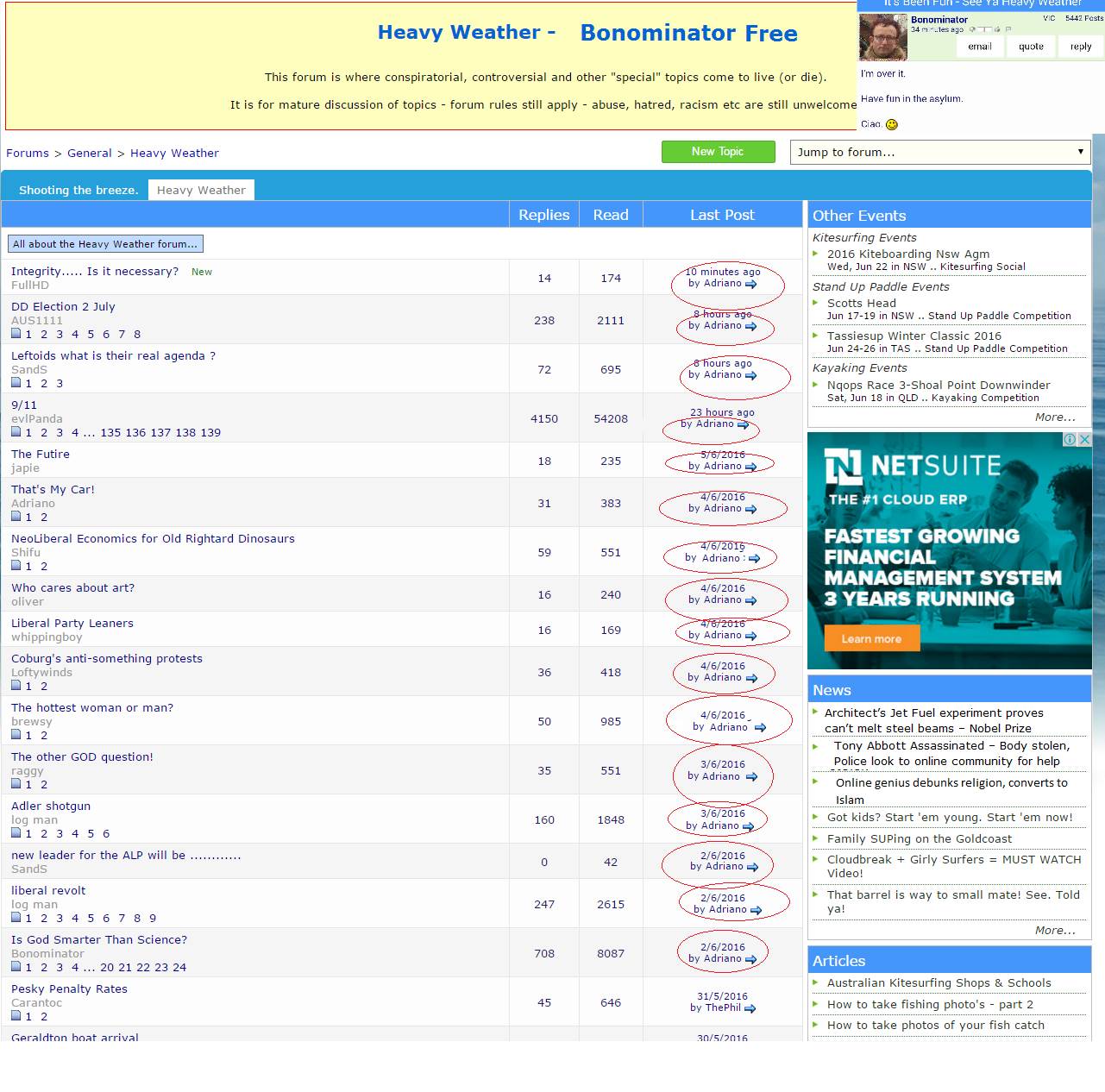This screenshot has height=1092, width=1105.
Task: Switch to the Heavy Weather tab
Action: tap(201, 190)
